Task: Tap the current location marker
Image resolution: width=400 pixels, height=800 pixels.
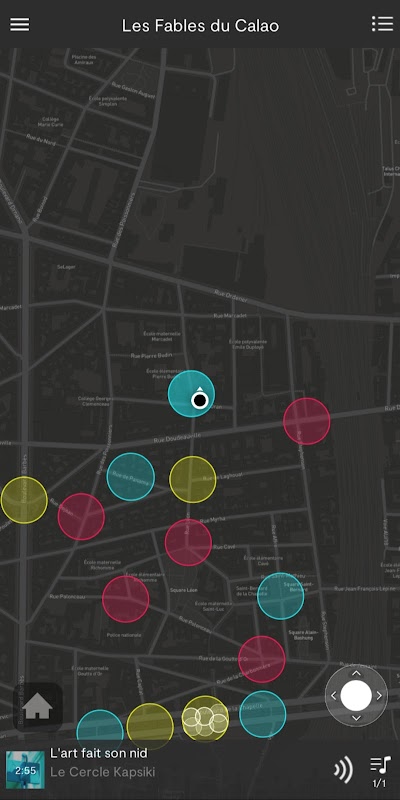Action: point(199,400)
